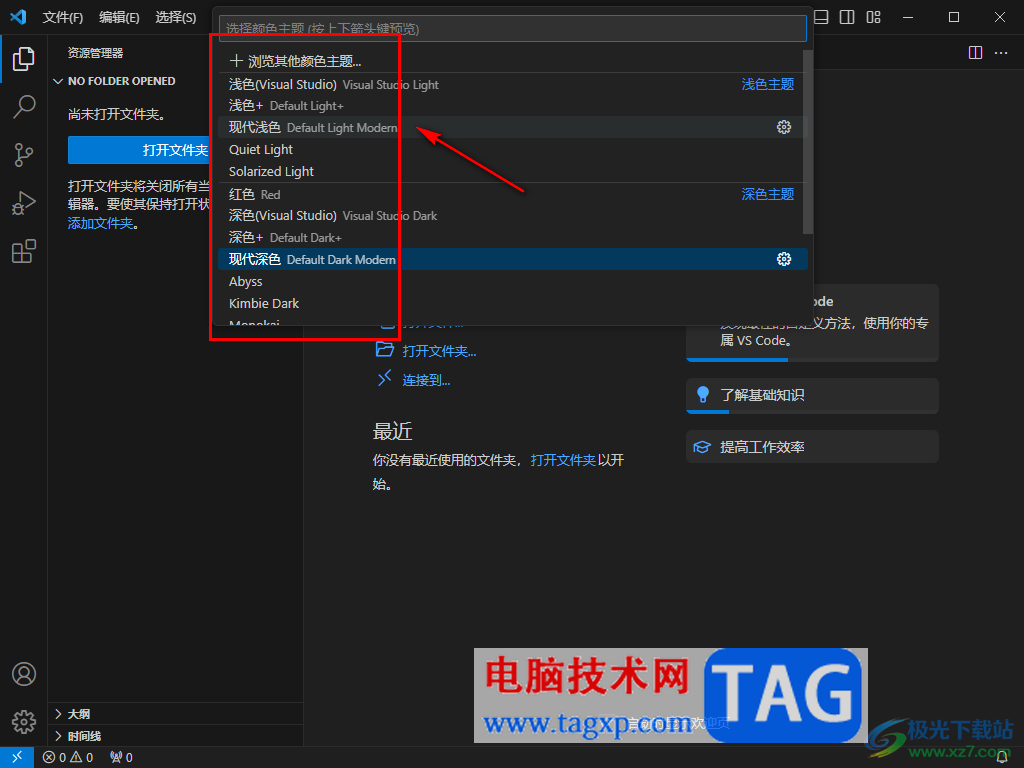Open Run and Debug view
The width and height of the screenshot is (1024, 768).
[24, 203]
